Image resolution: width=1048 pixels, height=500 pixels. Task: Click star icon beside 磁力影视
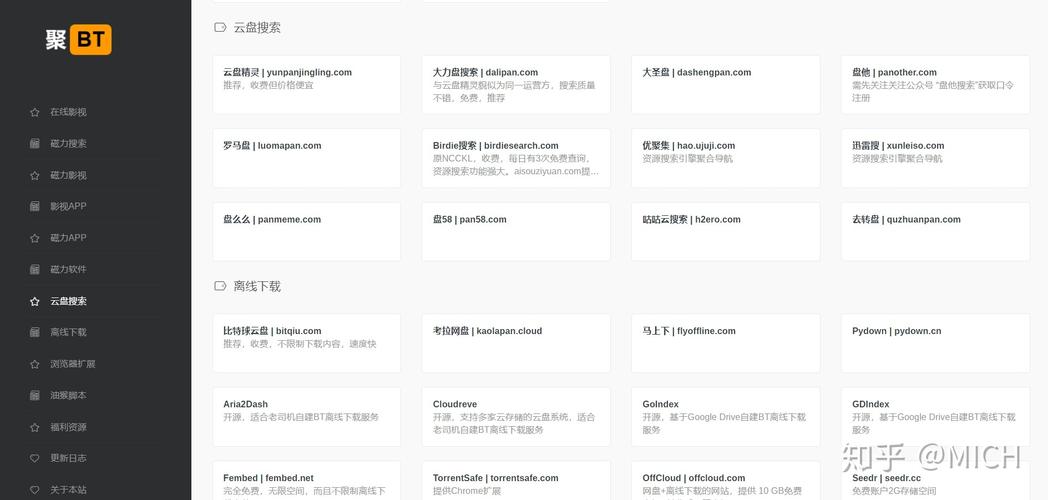pos(35,175)
